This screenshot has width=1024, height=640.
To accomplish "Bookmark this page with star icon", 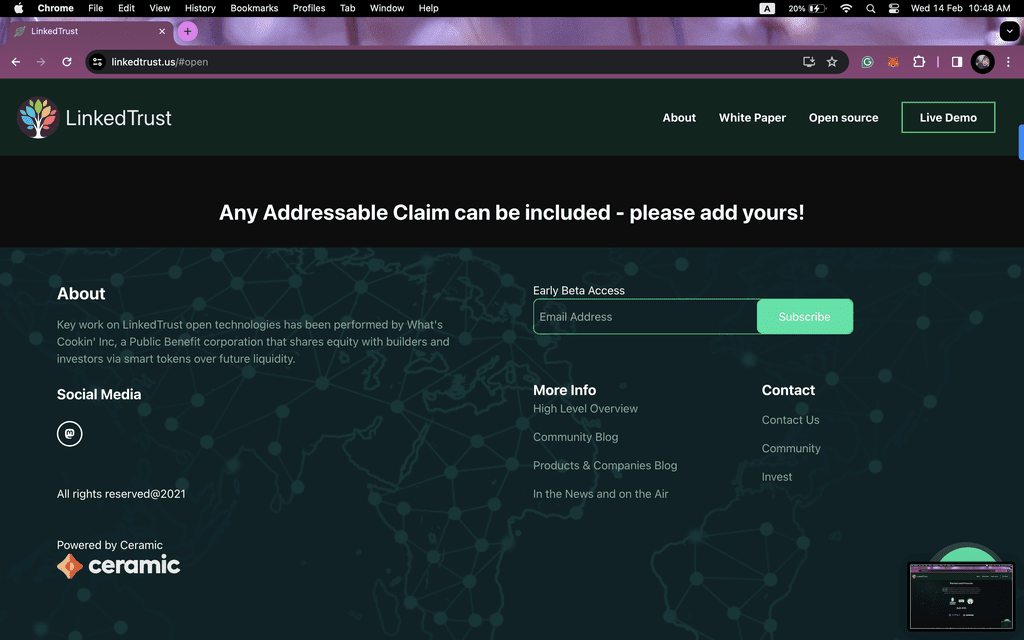I will pos(831,62).
